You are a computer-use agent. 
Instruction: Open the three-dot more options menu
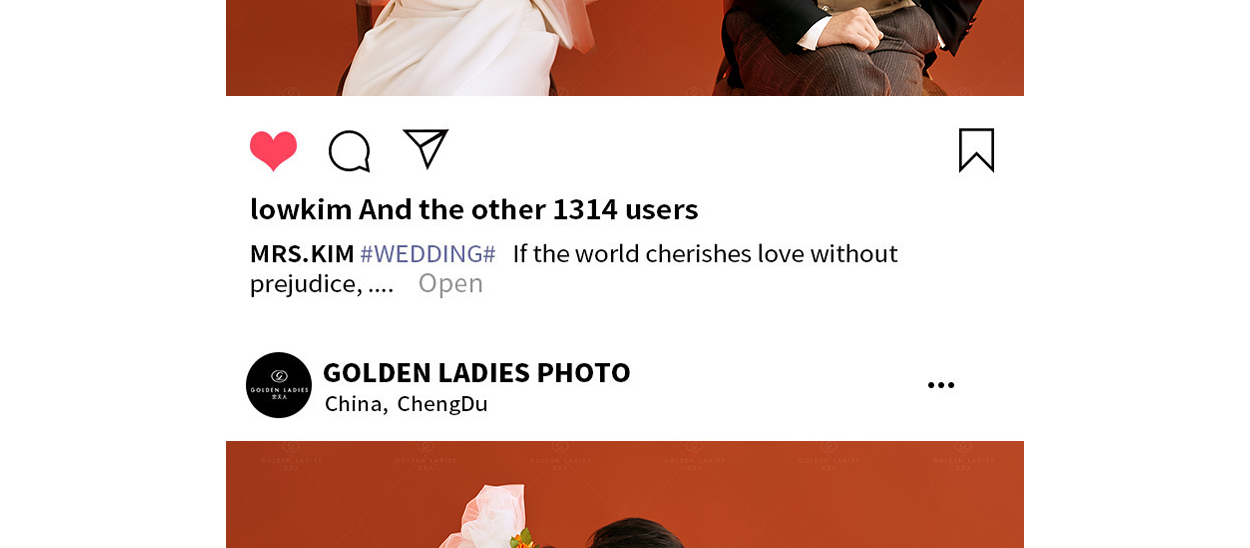pos(941,385)
